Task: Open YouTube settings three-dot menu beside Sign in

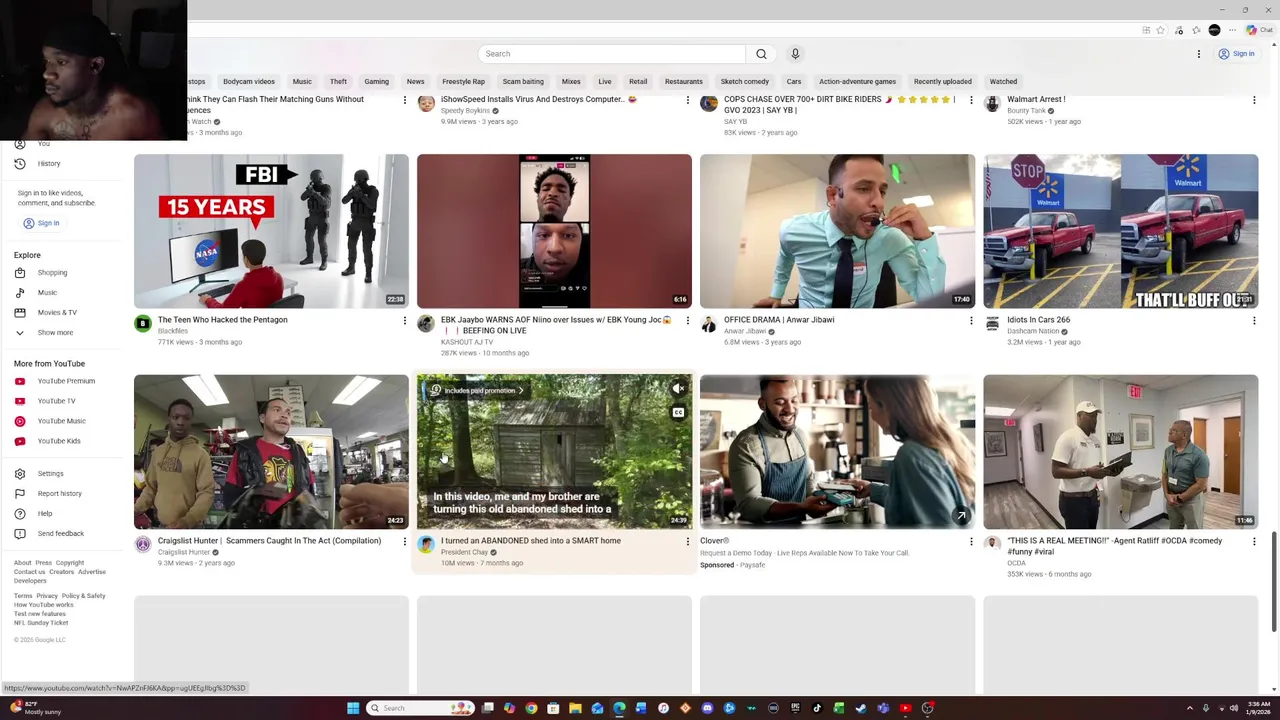Action: (x=1198, y=54)
